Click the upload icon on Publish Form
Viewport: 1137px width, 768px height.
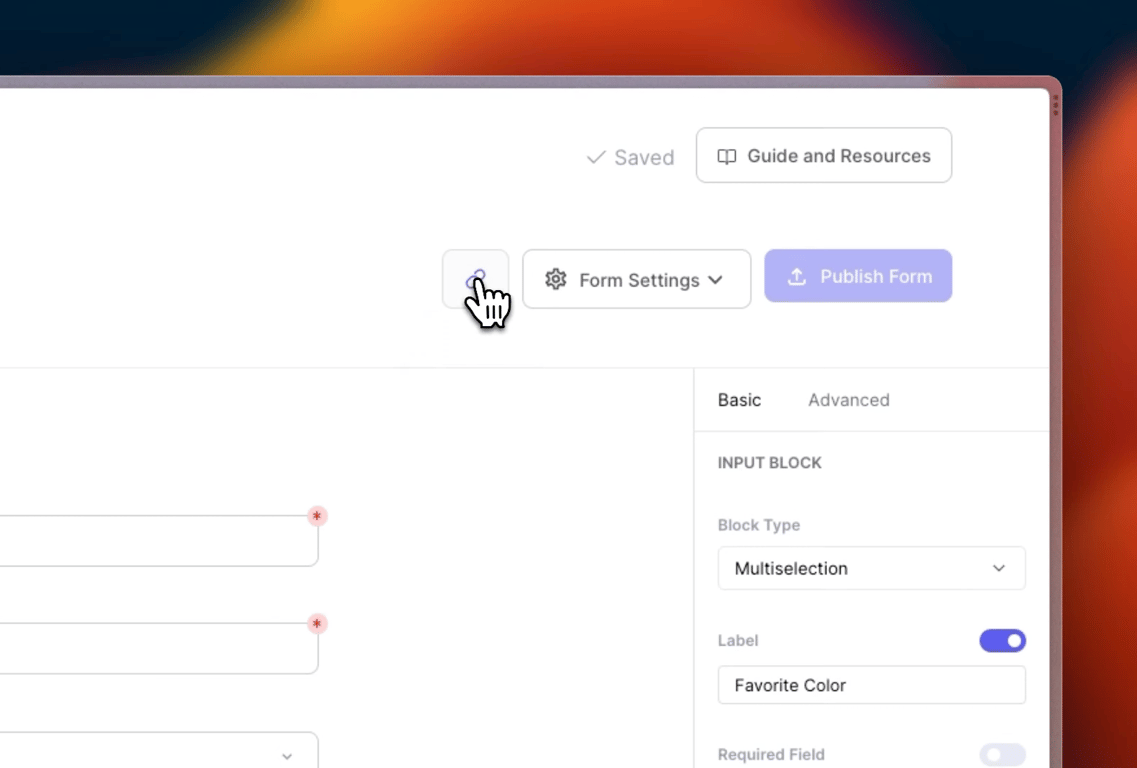tap(797, 277)
